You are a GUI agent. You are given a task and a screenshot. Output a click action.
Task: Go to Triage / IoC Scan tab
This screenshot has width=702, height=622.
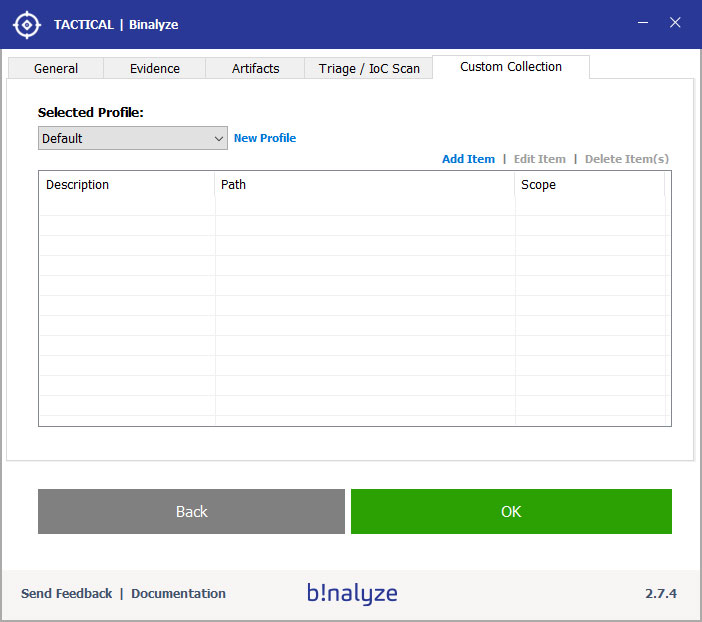click(x=369, y=69)
